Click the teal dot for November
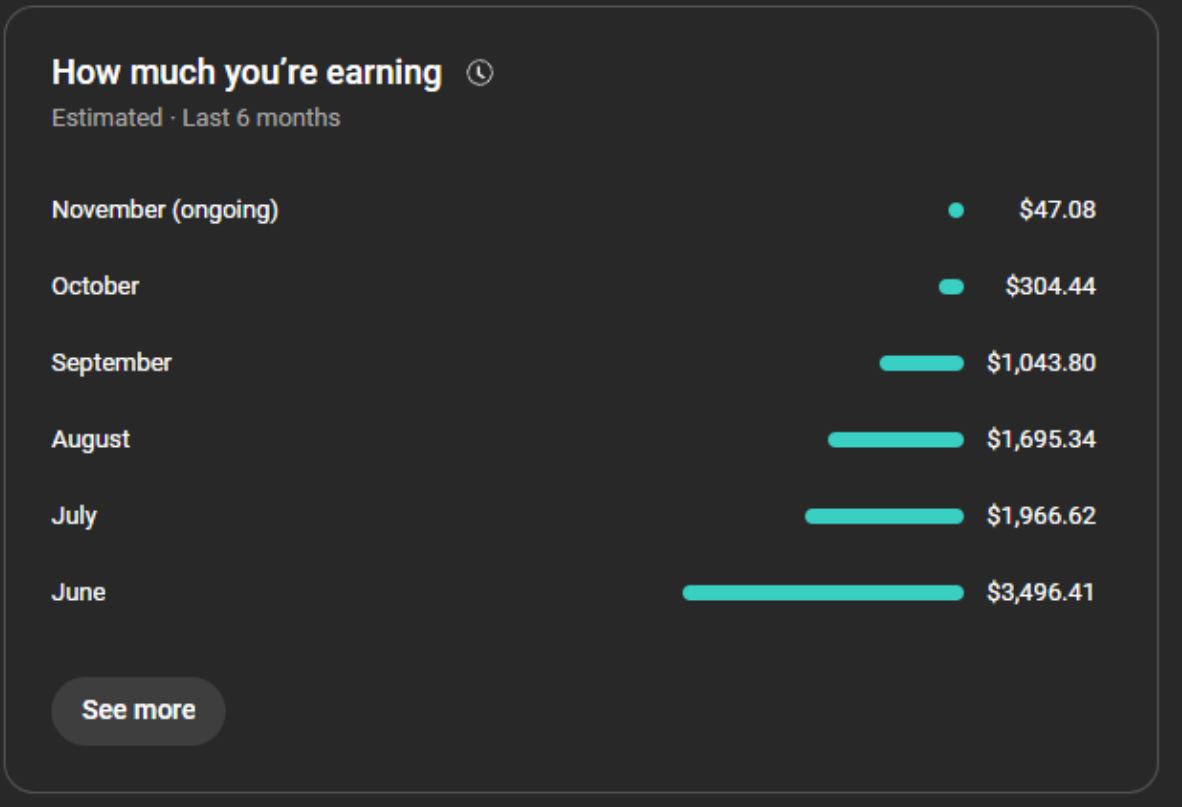 pos(956,210)
